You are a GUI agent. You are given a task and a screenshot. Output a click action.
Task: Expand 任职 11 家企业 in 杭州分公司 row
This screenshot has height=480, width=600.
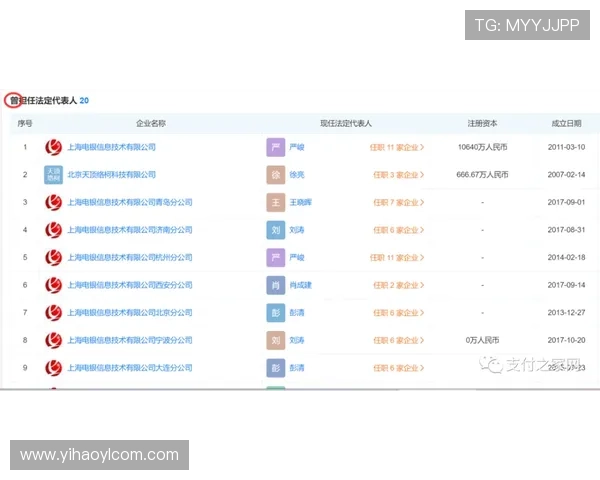(x=397, y=258)
